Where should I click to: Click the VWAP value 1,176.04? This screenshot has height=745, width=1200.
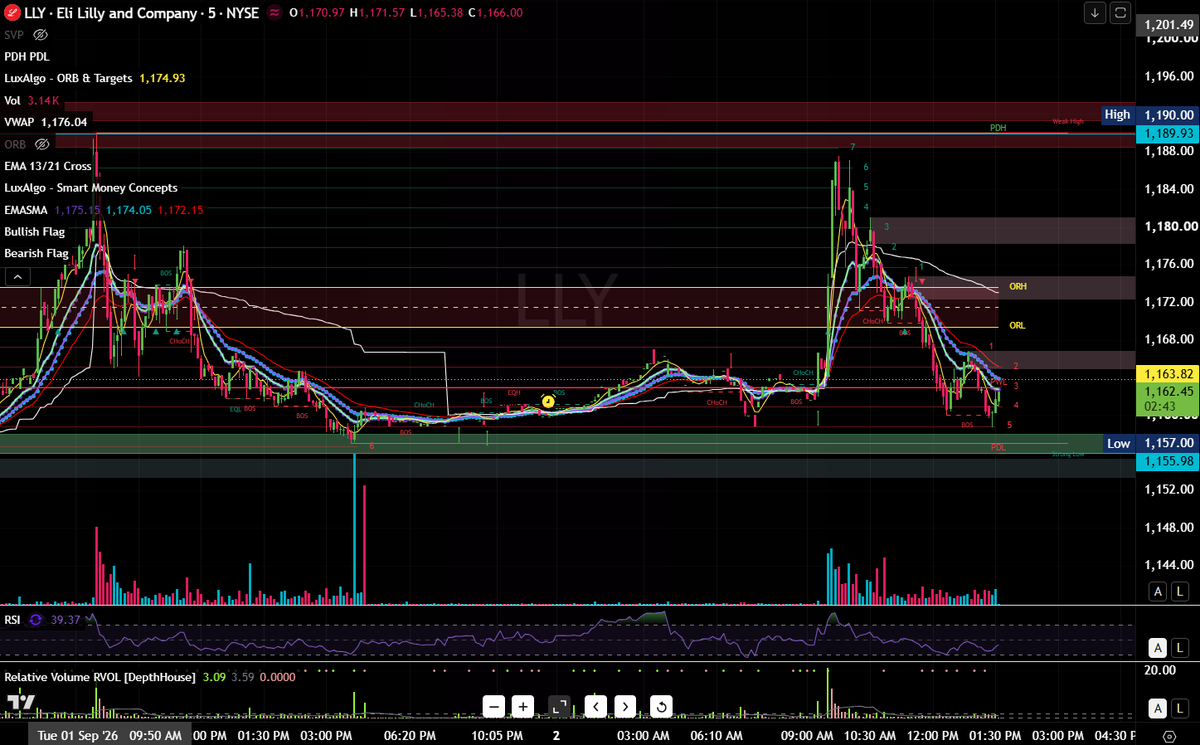(64, 122)
